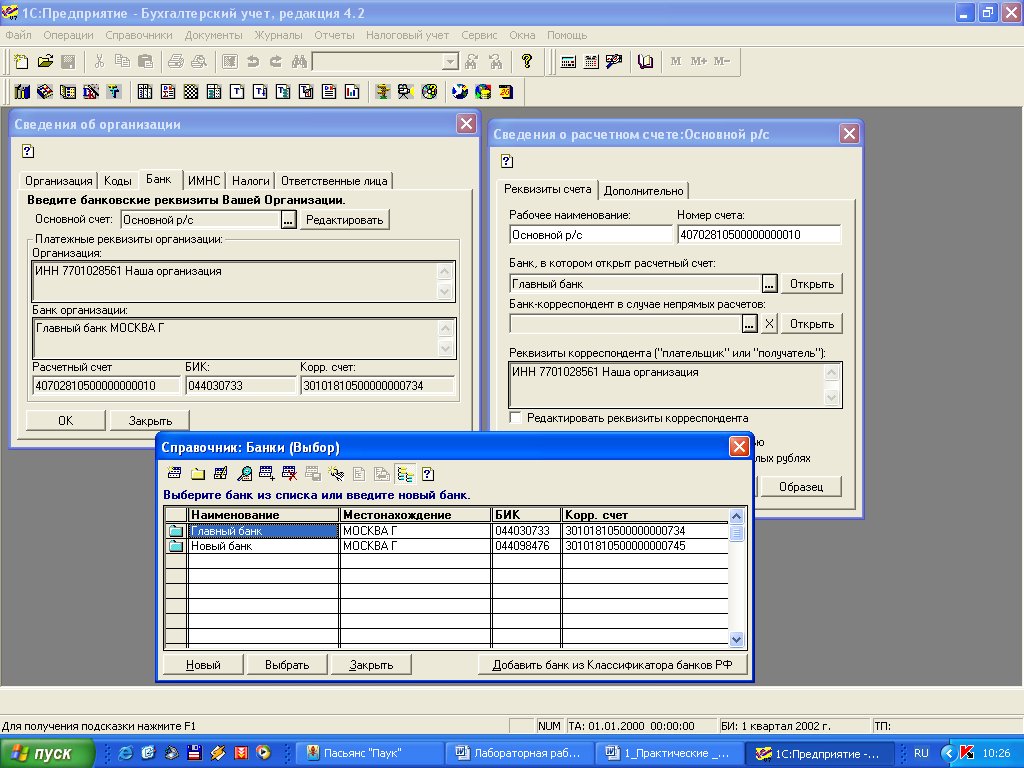Switch to the Организация tab
The width and height of the screenshot is (1024, 768).
pos(59,181)
